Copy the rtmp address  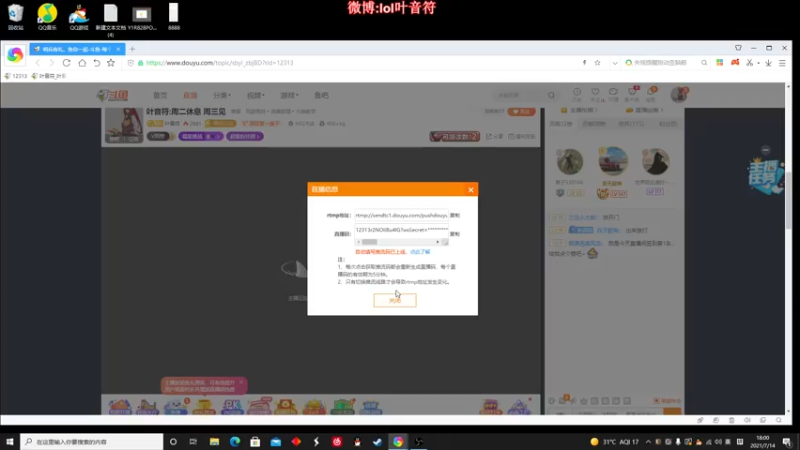pyautogui.click(x=455, y=215)
